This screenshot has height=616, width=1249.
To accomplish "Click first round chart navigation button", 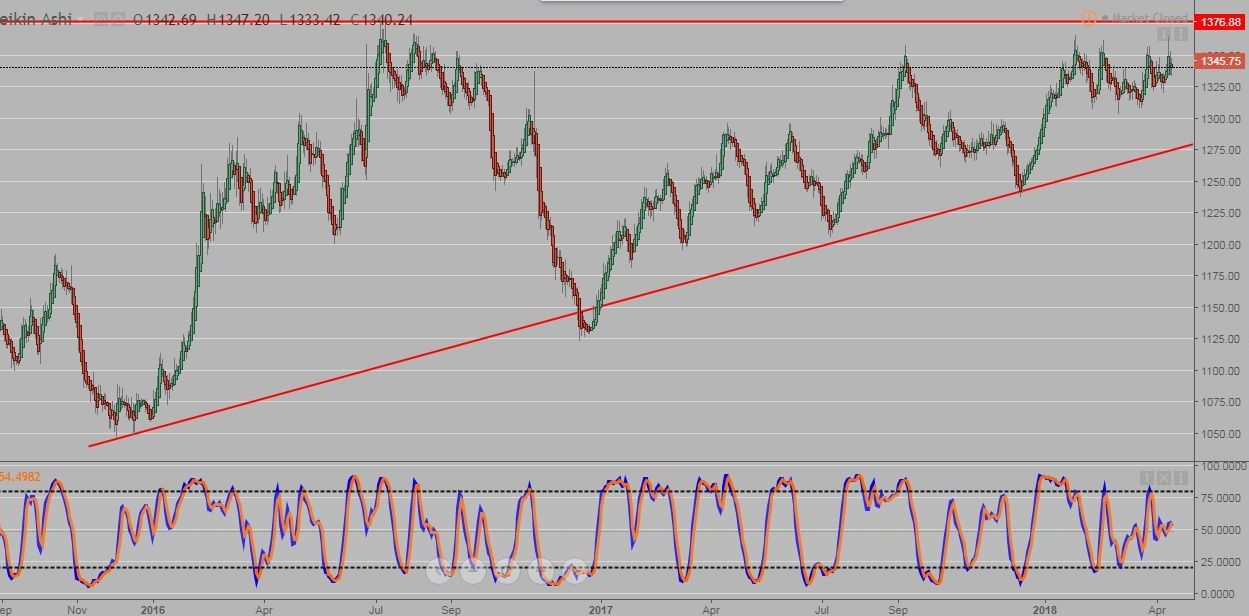I will [x=440, y=571].
